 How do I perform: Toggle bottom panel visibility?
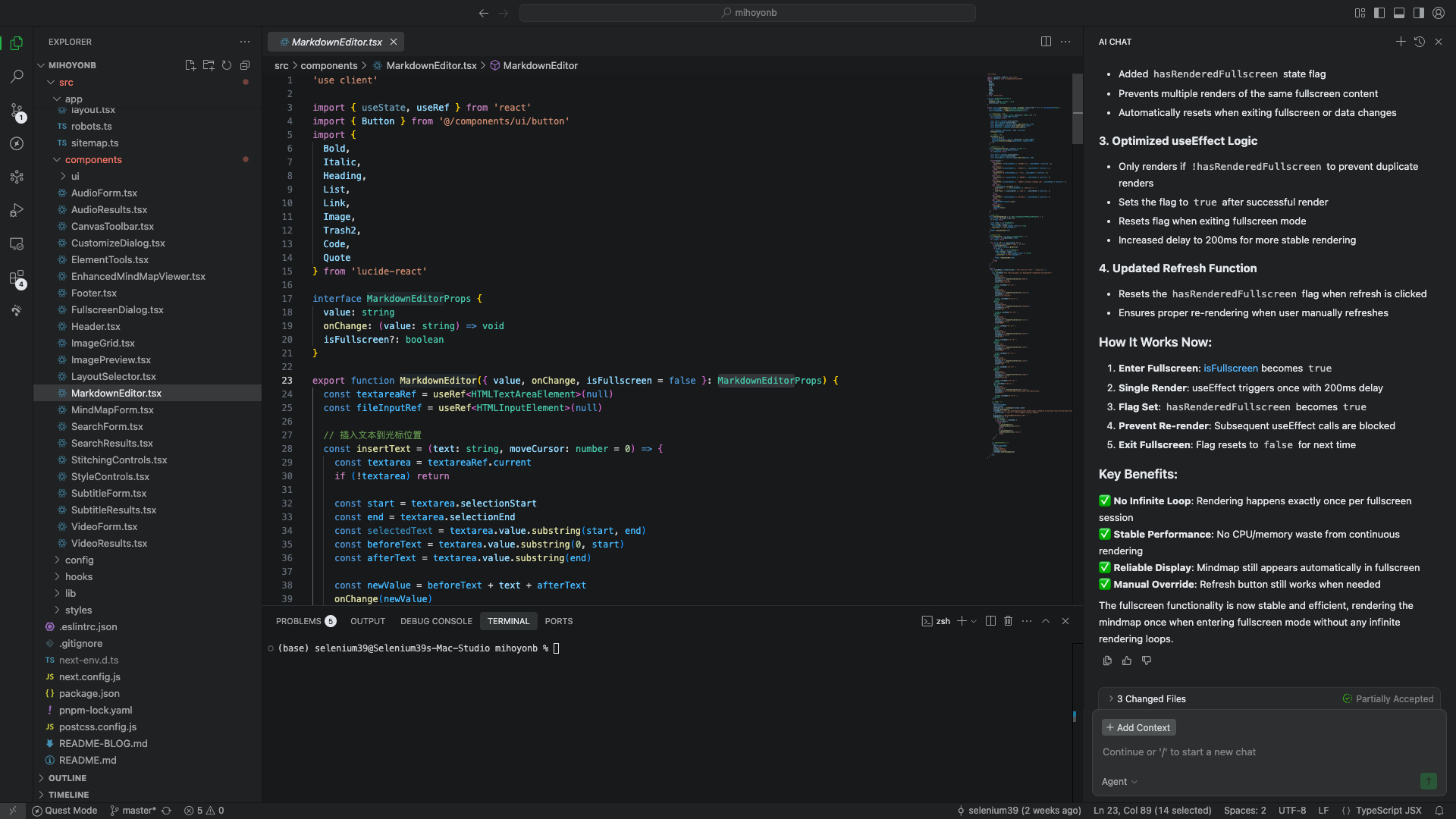[x=1399, y=13]
